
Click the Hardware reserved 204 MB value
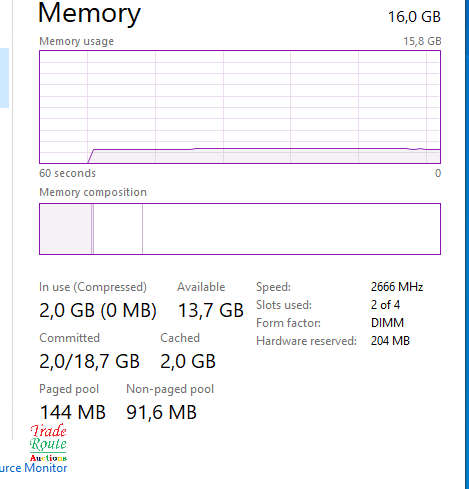point(390,341)
